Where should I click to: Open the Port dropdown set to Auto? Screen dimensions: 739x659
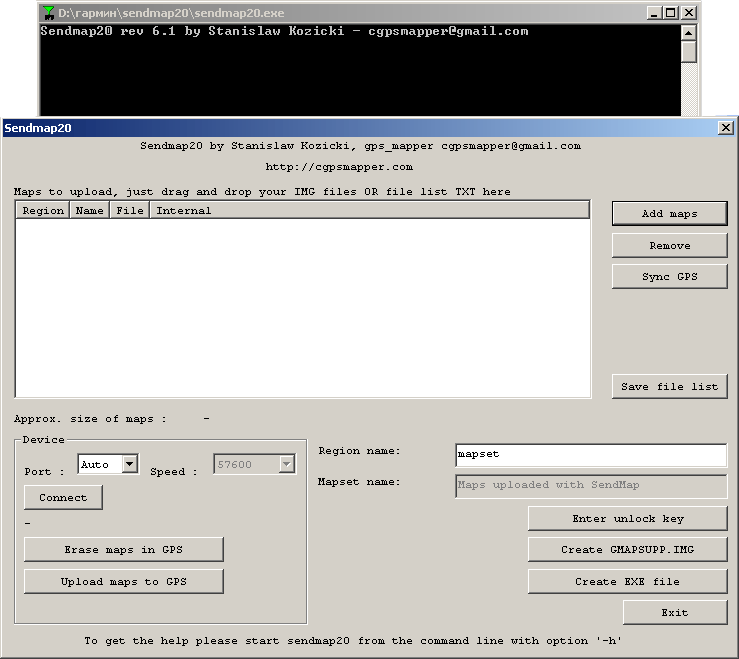click(x=129, y=464)
